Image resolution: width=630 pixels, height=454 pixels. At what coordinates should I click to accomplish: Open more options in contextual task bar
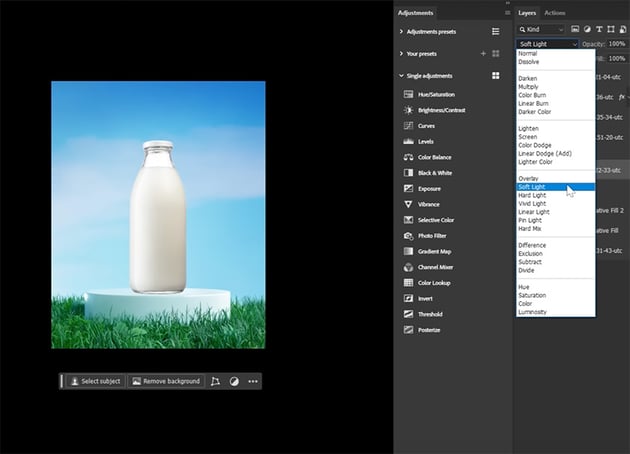pos(253,381)
